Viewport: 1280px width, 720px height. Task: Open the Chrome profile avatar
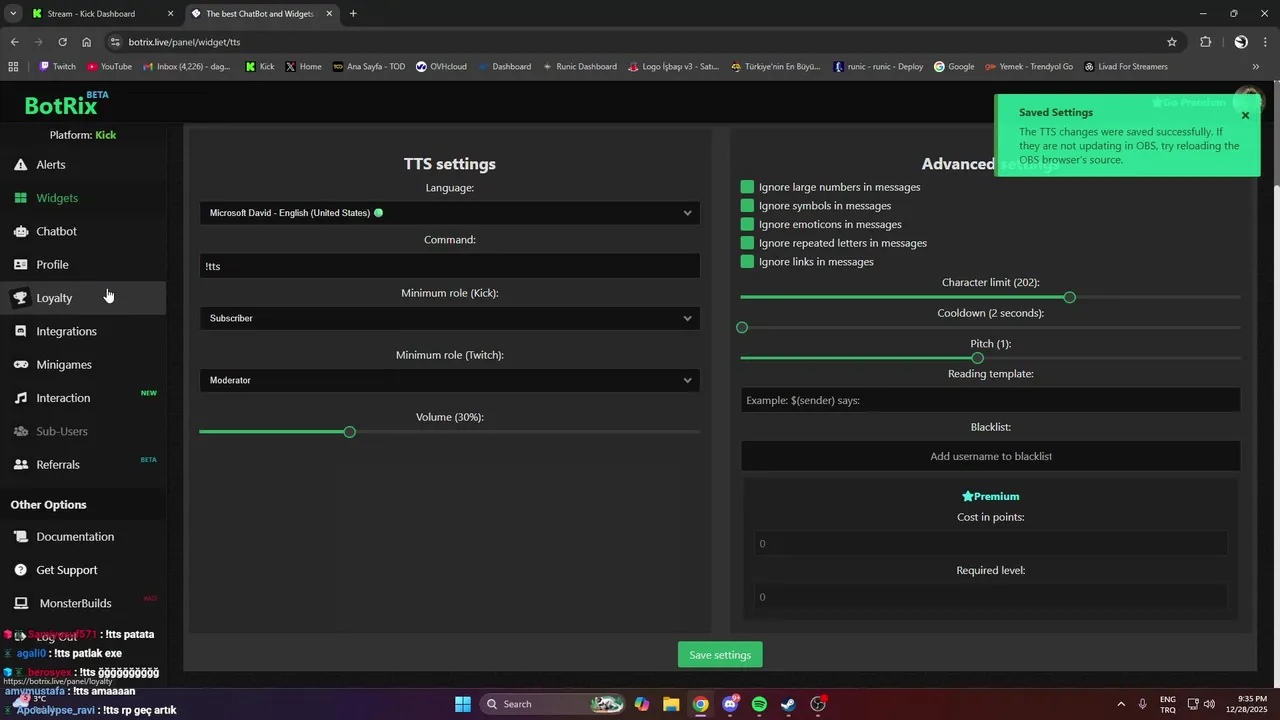pyautogui.click(x=1241, y=42)
